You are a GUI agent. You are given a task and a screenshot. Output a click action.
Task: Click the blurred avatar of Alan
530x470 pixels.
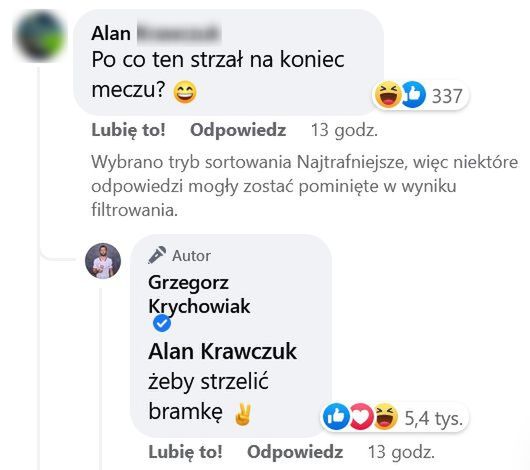point(39,36)
